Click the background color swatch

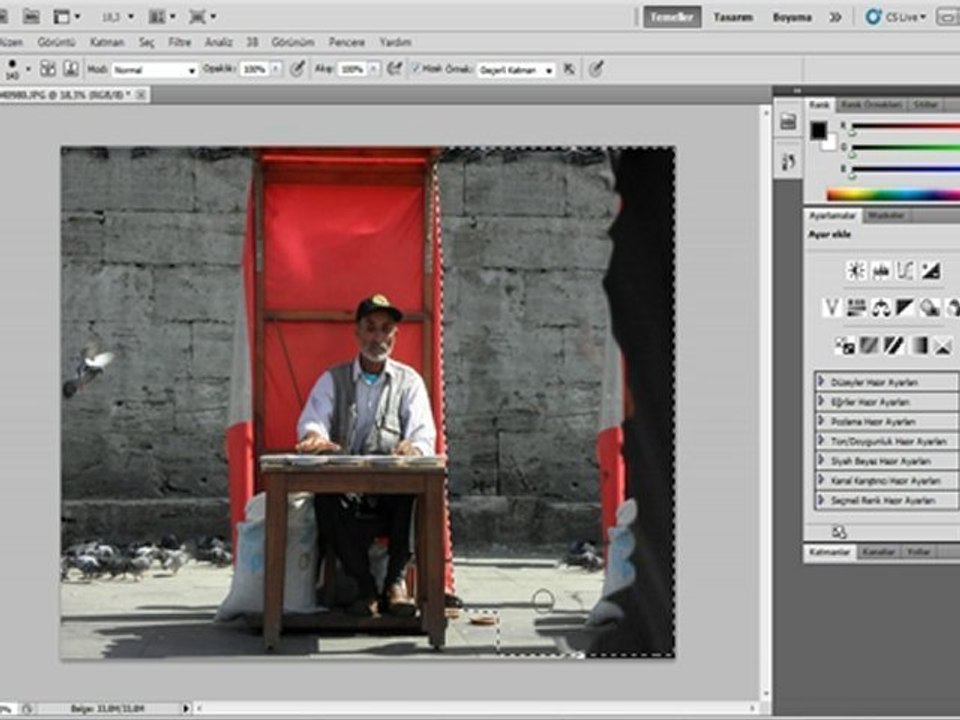pos(830,144)
